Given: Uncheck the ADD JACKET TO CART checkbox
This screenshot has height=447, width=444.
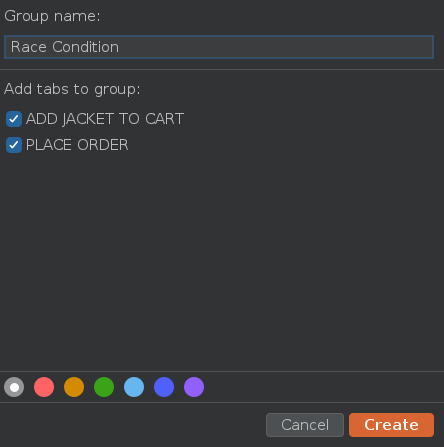Looking at the screenshot, I should point(14,119).
